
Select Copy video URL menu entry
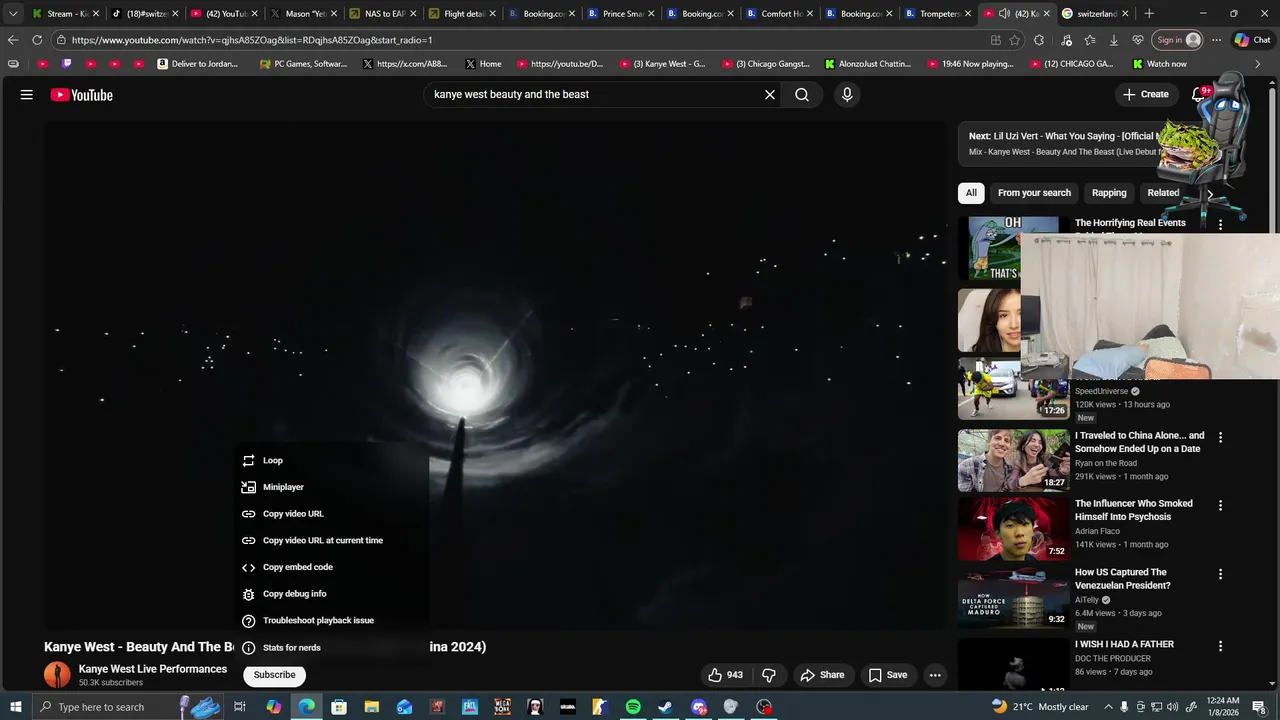(x=332, y=514)
